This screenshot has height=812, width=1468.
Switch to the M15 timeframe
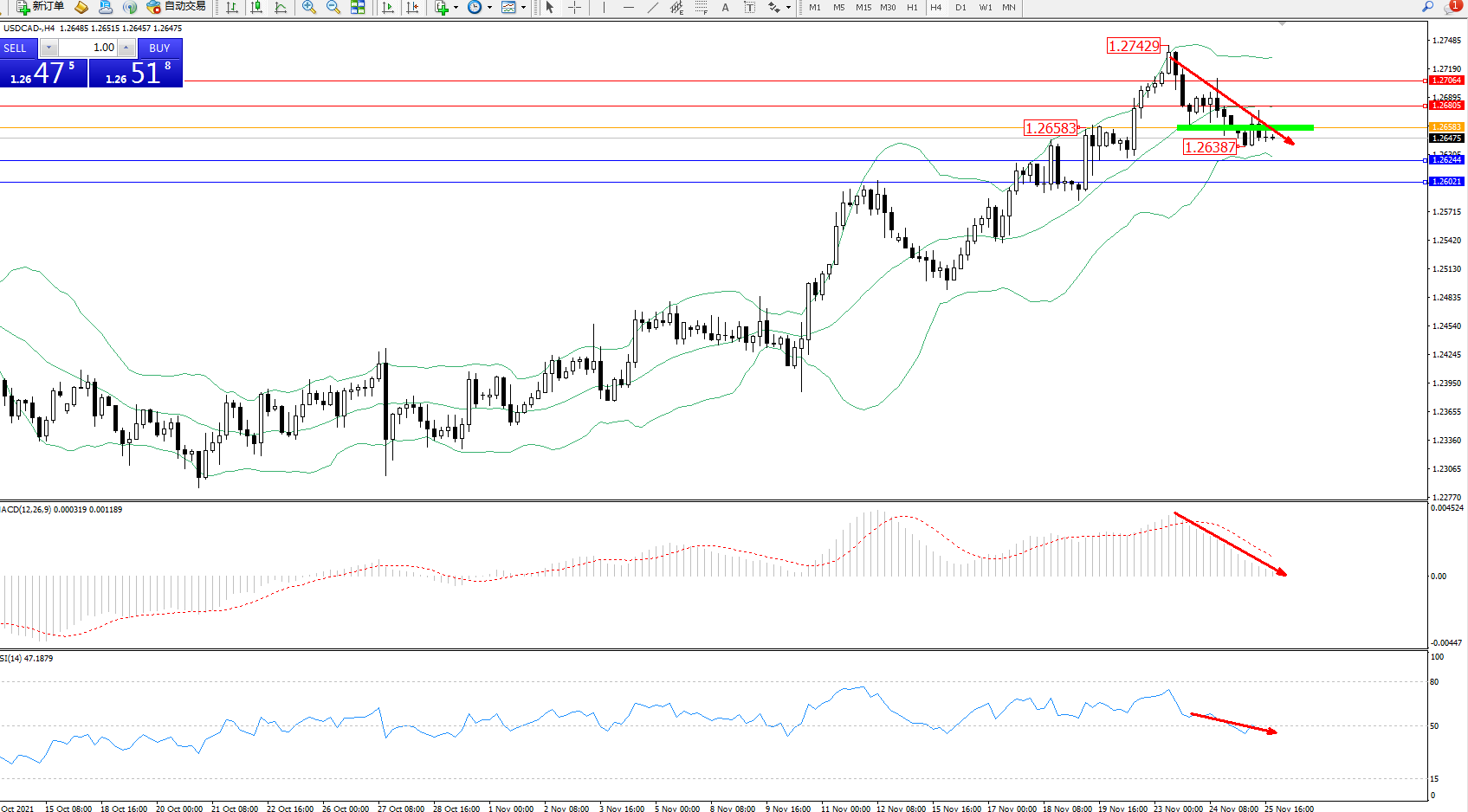point(863,7)
